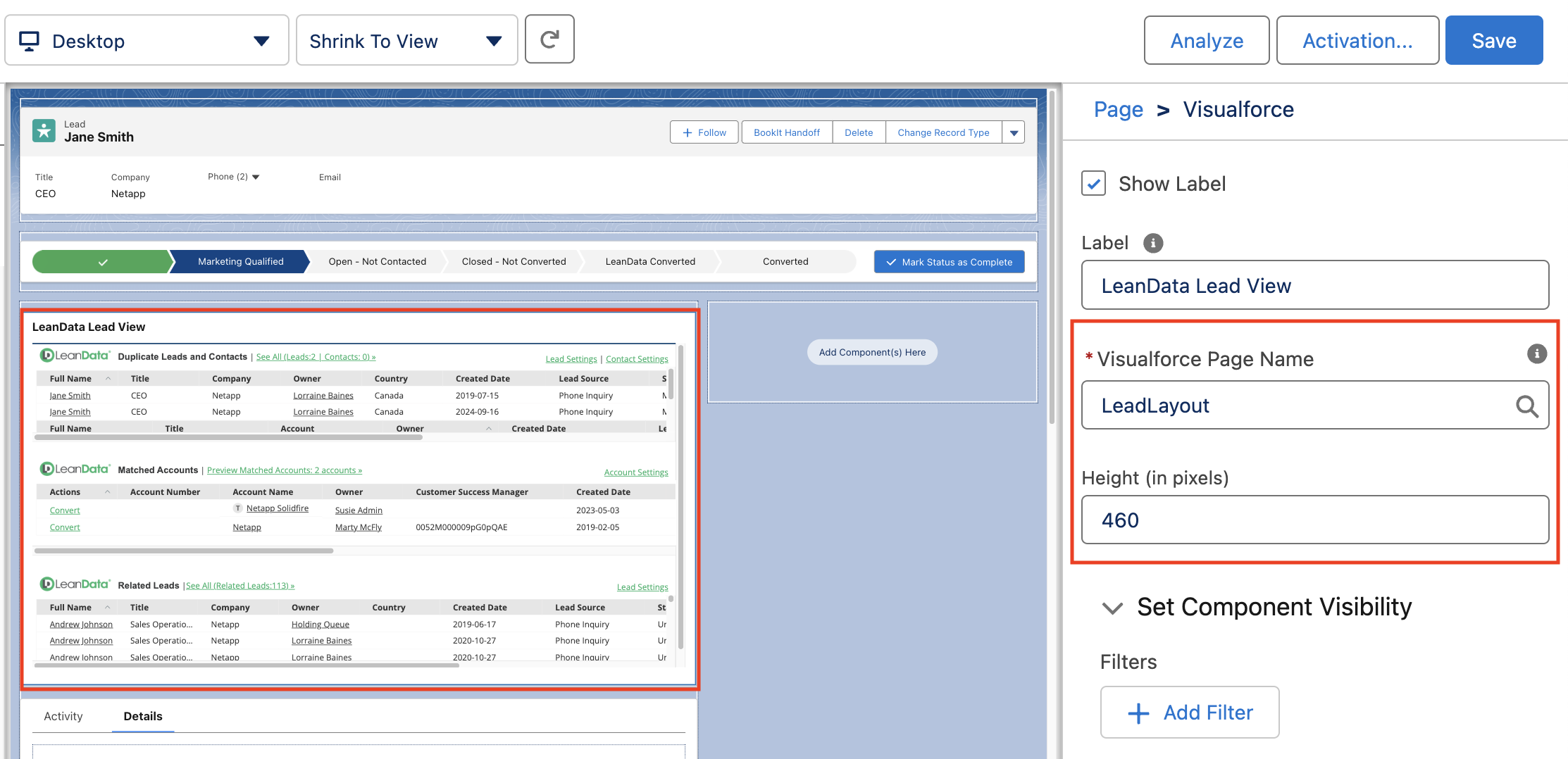Open Contact Settings link
Screen dimensions: 1568x759
637,359
